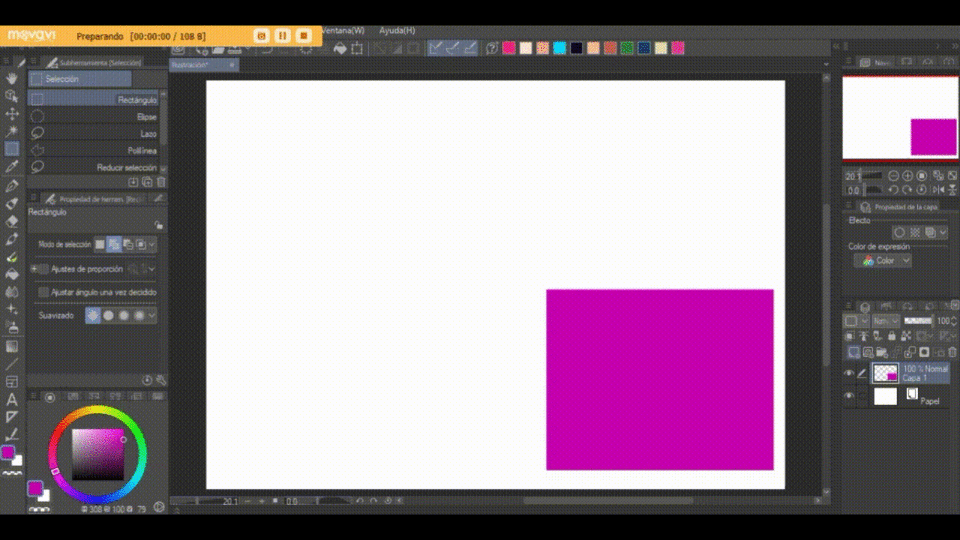Select the magenta main color swatch
Image resolution: width=960 pixels, height=540 pixels.
coord(35,488)
